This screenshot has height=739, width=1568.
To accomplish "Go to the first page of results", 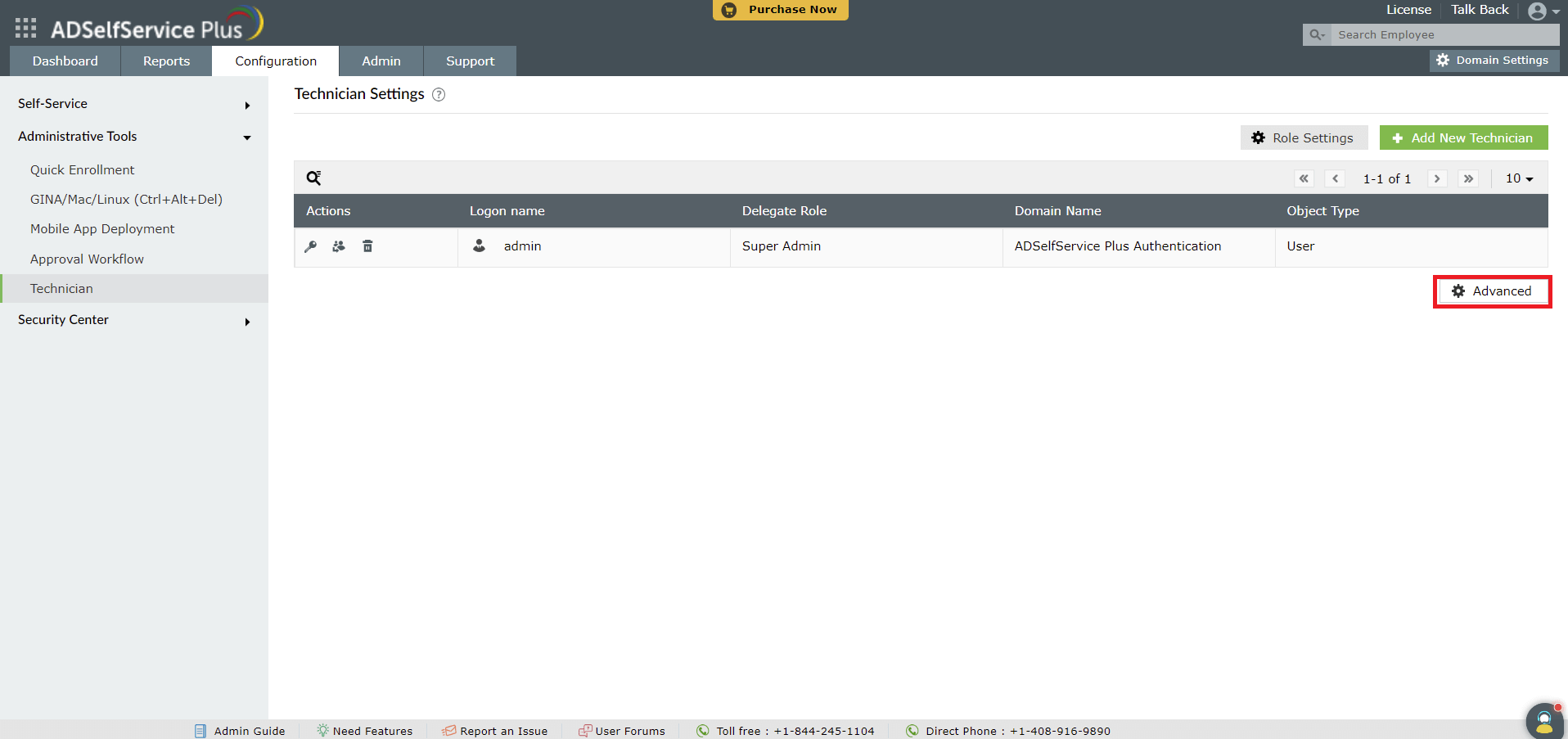I will point(1304,178).
